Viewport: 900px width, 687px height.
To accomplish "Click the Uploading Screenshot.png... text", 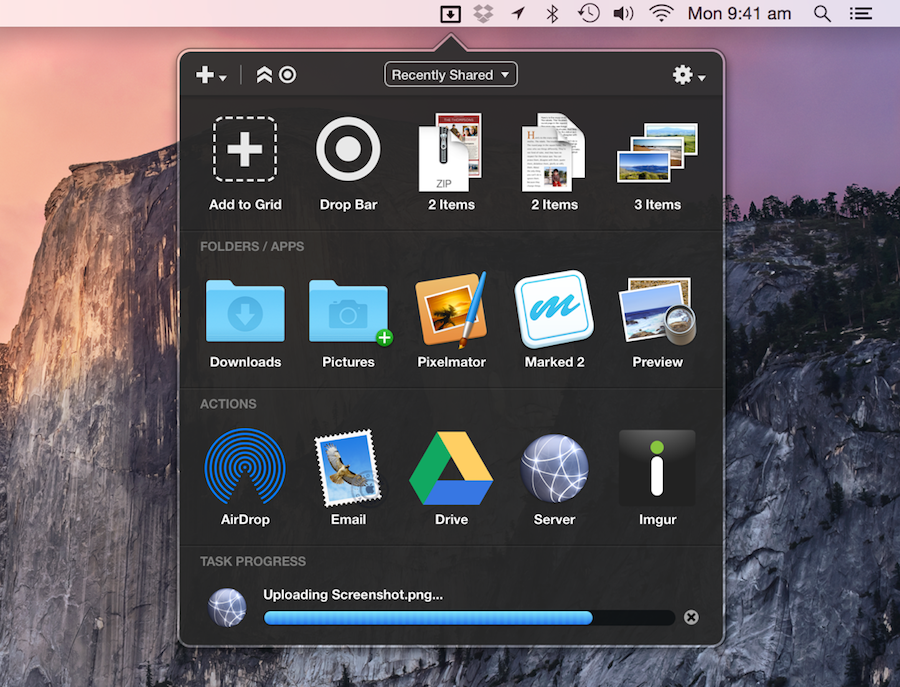I will (353, 595).
